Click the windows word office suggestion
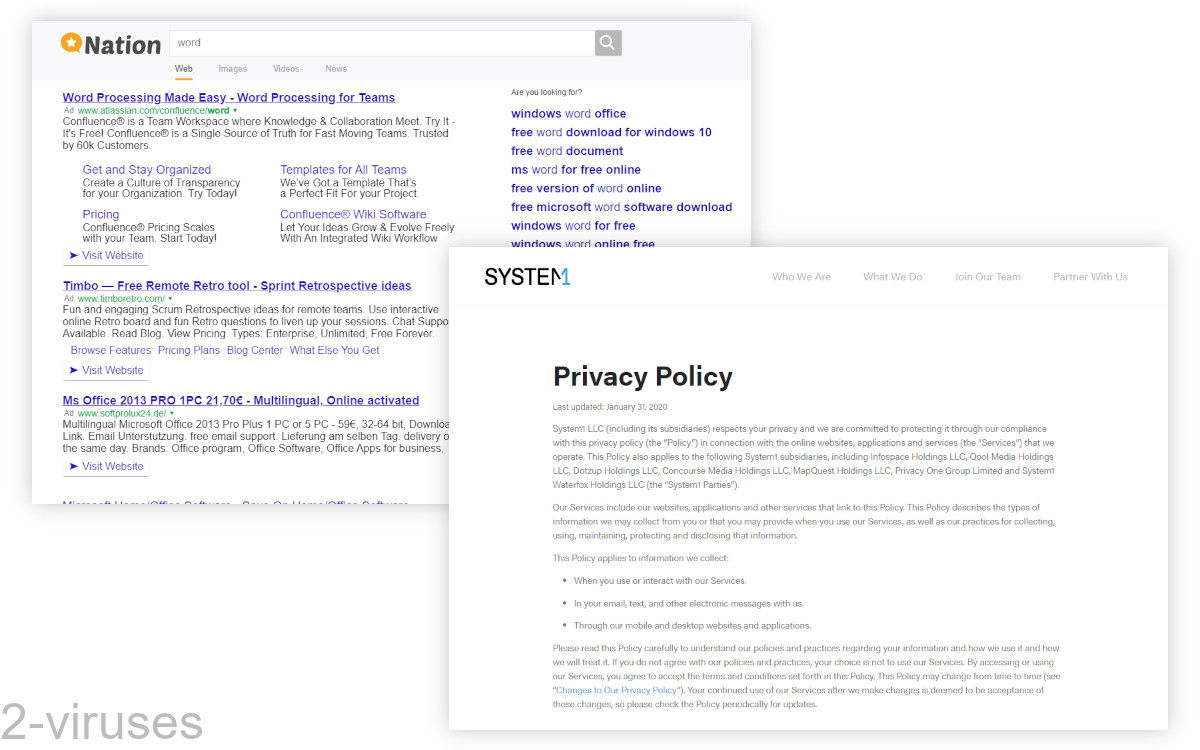 point(569,113)
